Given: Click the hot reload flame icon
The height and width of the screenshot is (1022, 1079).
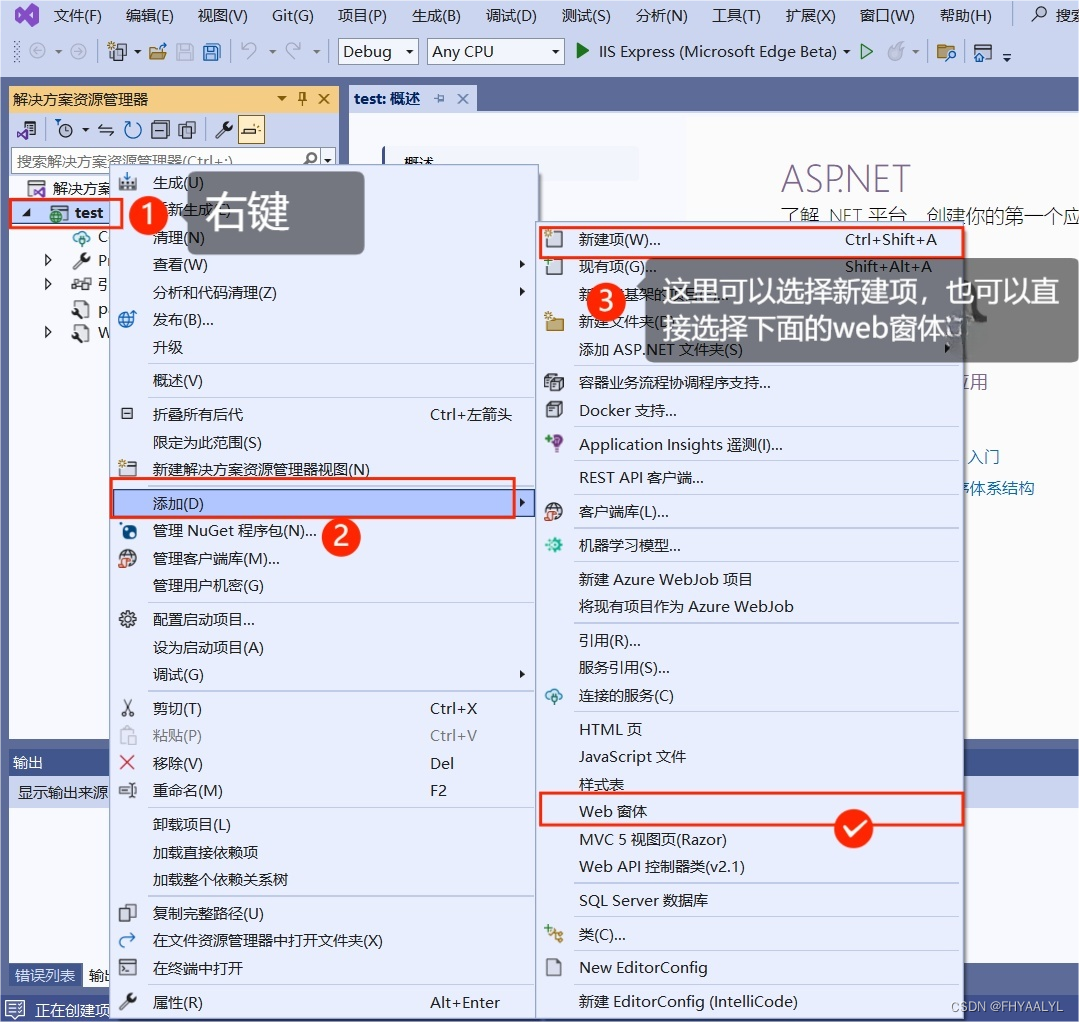Looking at the screenshot, I should pos(895,52).
